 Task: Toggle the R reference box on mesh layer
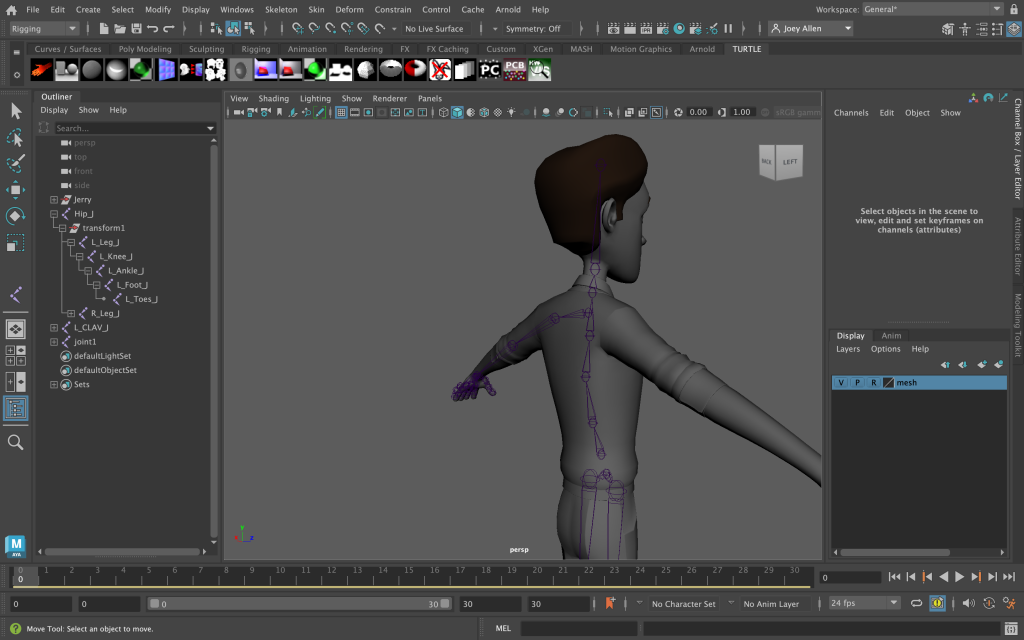click(x=873, y=383)
